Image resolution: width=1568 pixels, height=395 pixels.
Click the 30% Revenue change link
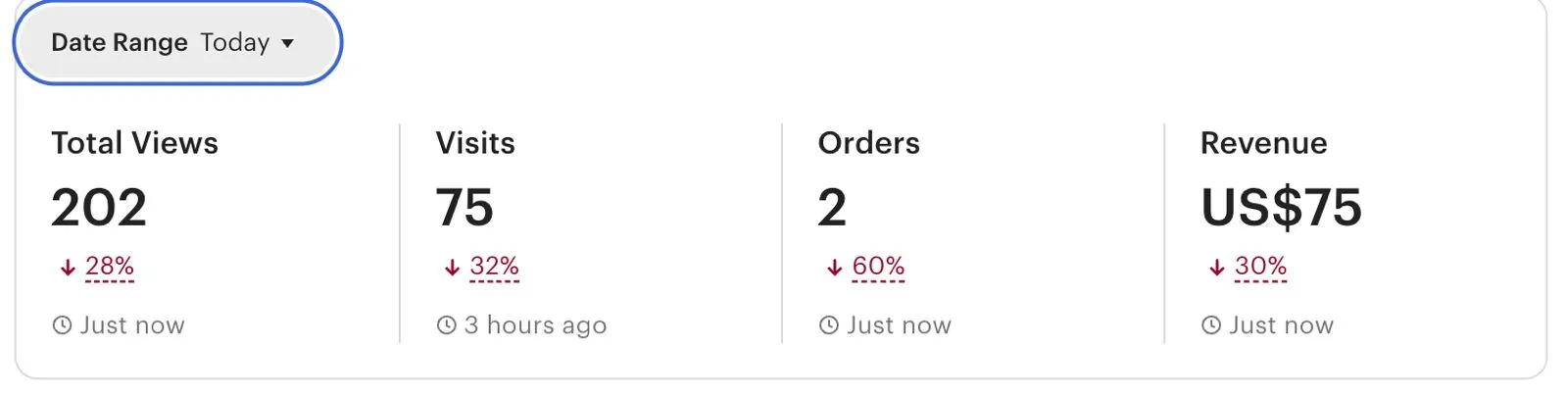(x=1260, y=267)
